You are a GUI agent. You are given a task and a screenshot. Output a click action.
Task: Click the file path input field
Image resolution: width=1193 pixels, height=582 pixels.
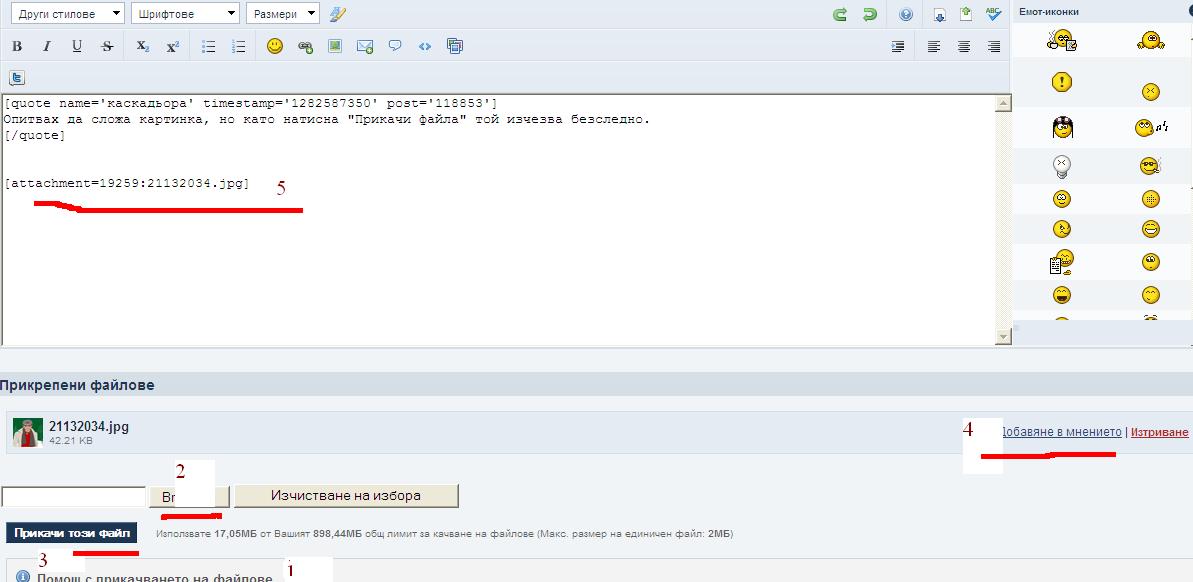click(74, 496)
